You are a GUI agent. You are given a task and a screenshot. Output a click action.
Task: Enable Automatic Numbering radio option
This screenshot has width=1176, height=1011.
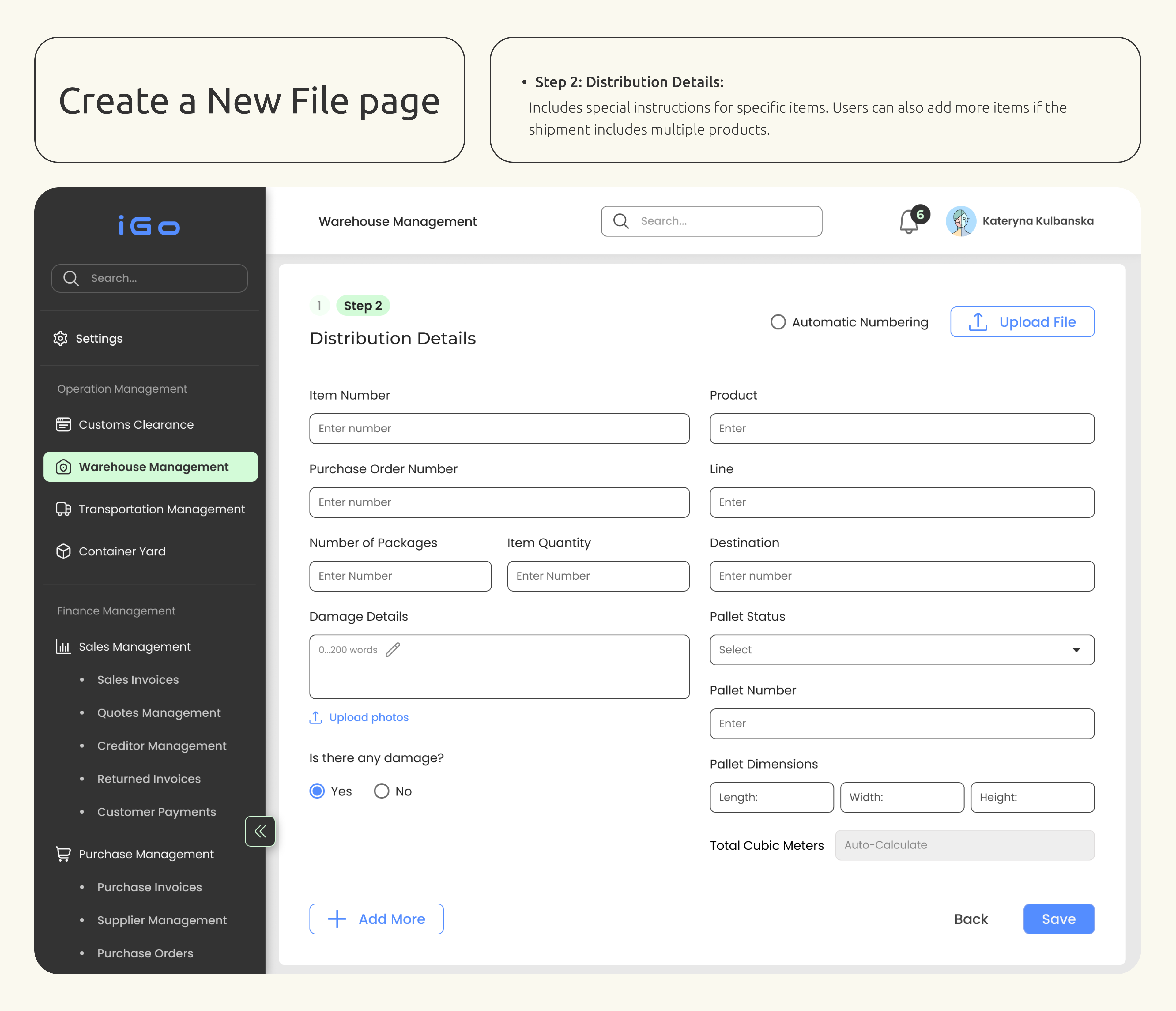click(778, 322)
